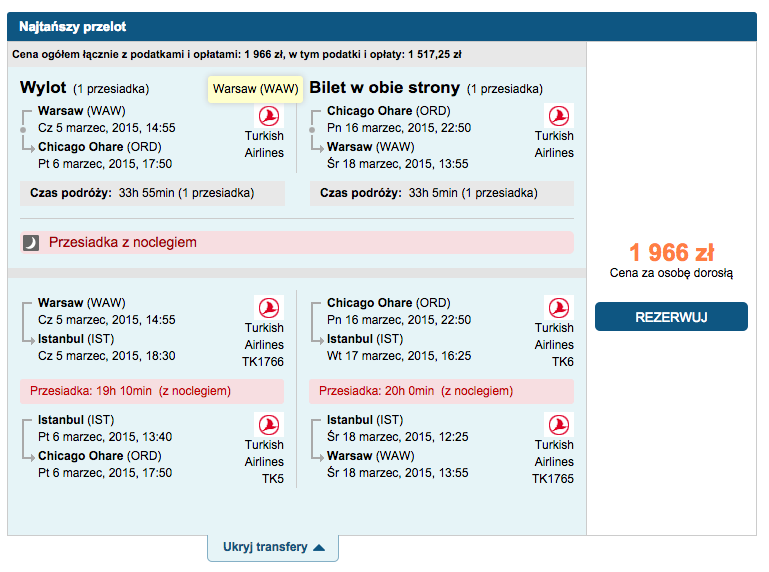Click Turkish Airlines logo beside flight TK1765
The height and width of the screenshot is (572, 769).
point(559,425)
